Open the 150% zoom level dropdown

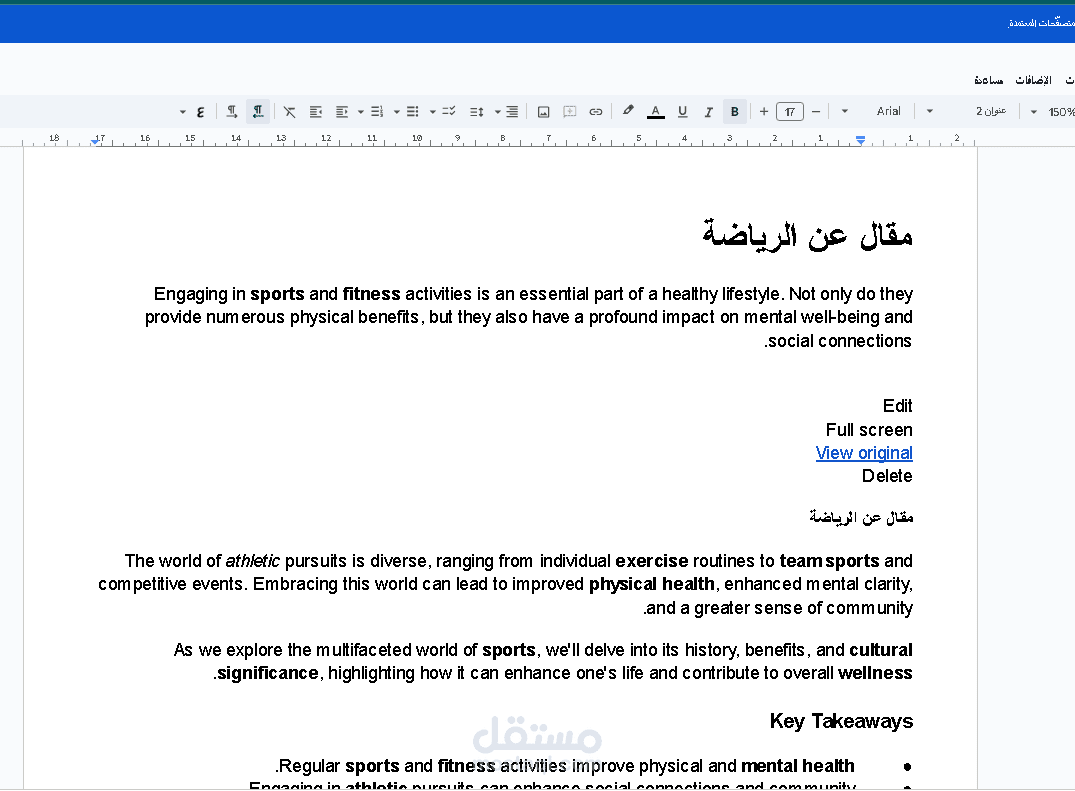[1061, 112]
